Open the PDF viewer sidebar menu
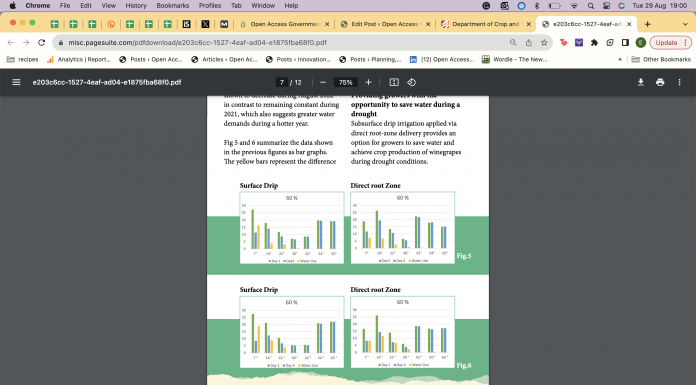 [16, 82]
